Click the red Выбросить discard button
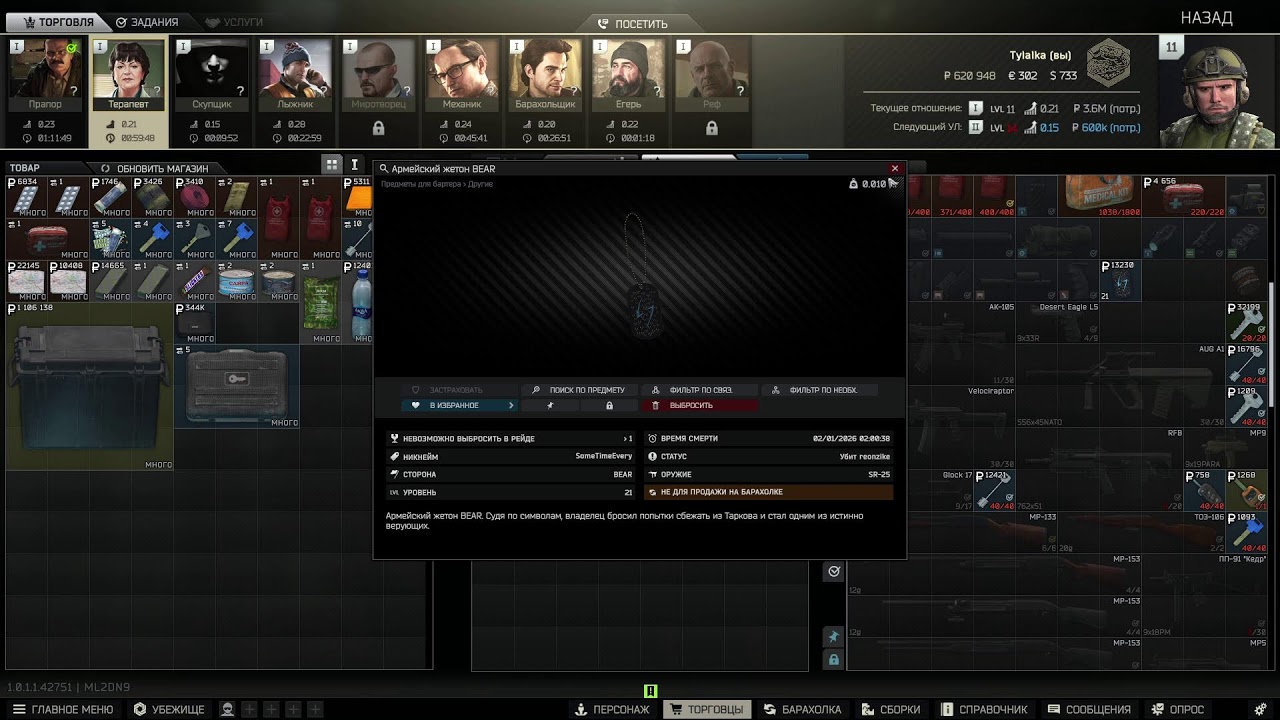1280x720 pixels. (x=699, y=405)
